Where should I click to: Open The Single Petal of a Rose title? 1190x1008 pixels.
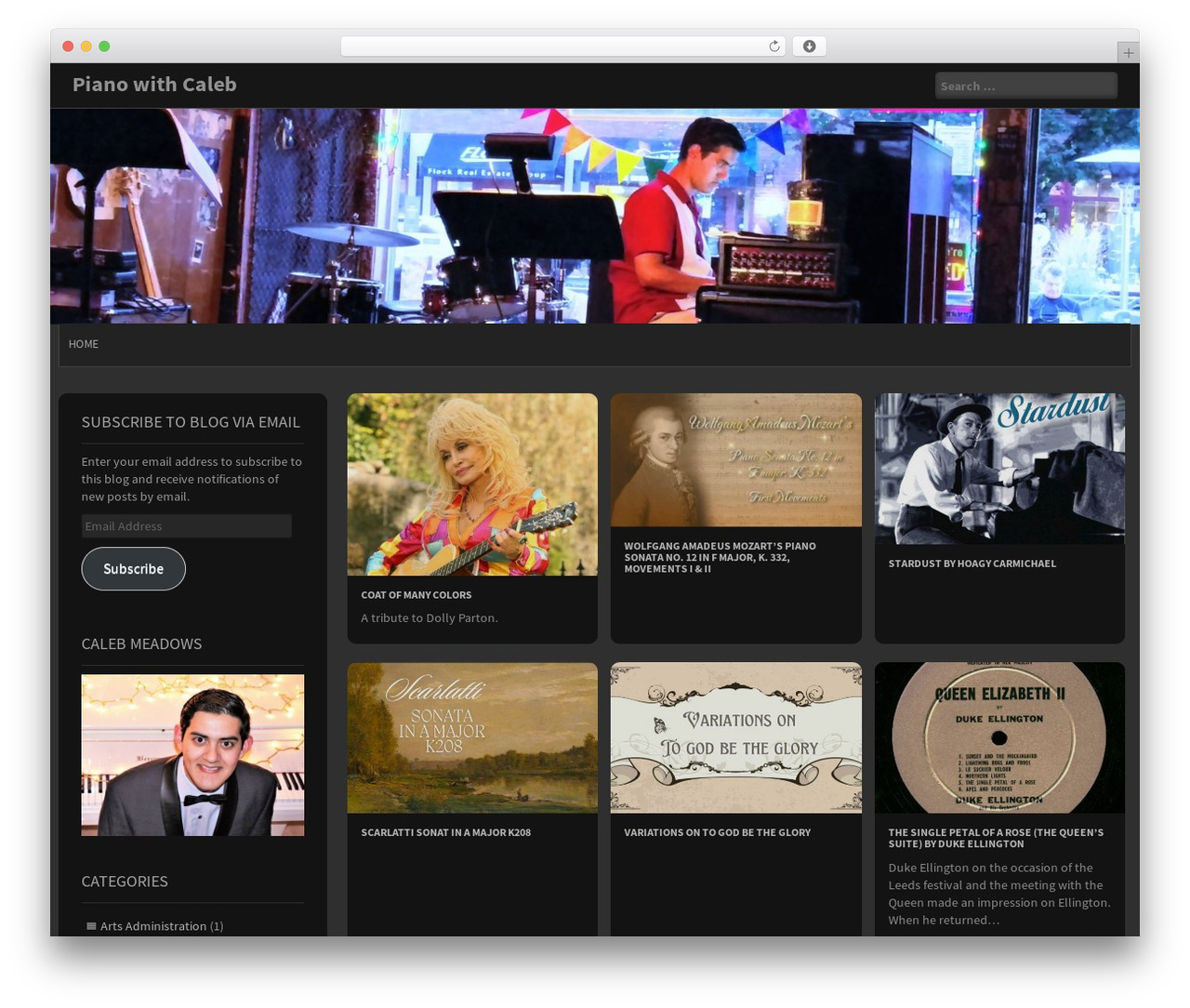(996, 838)
